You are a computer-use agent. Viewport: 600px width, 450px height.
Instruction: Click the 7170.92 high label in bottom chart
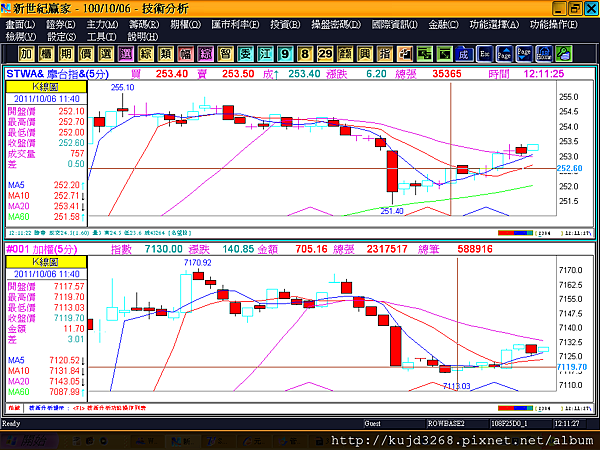[x=197, y=262]
